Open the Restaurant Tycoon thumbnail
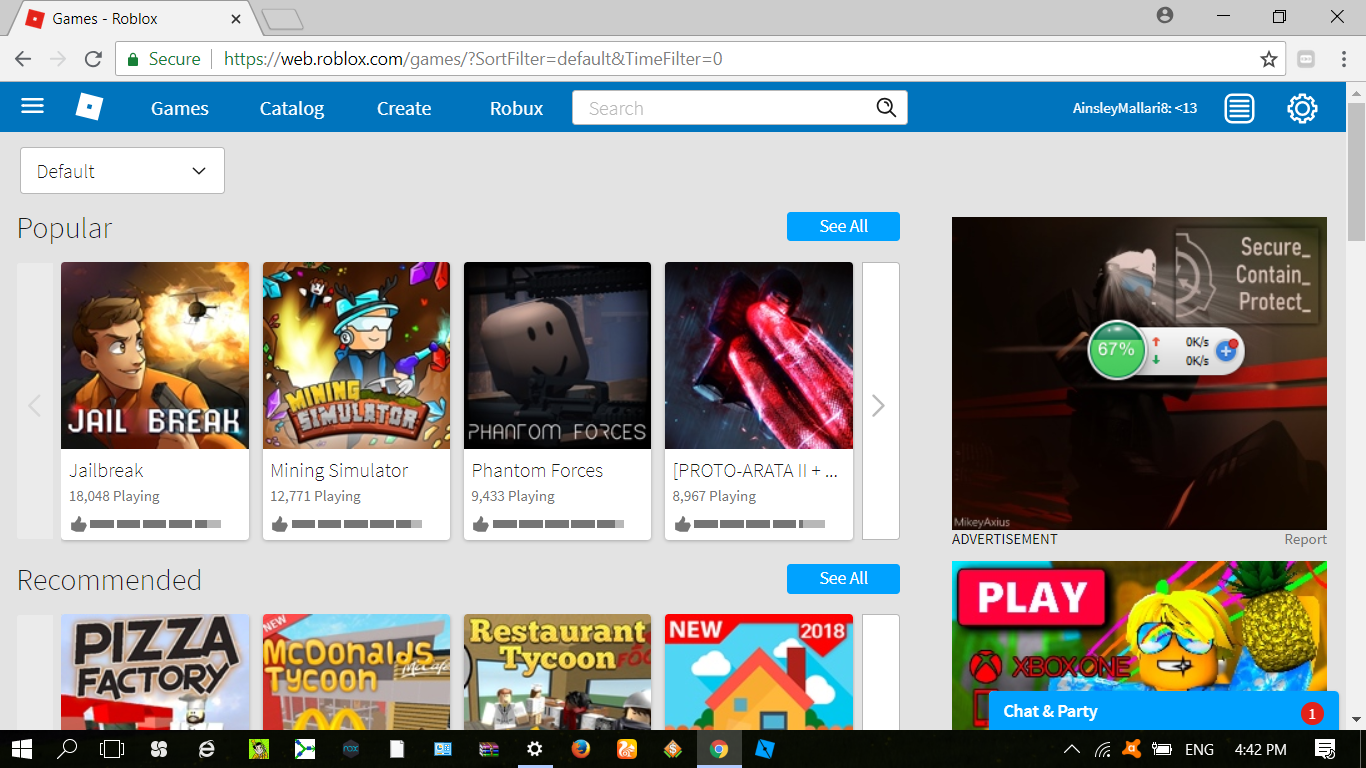This screenshot has width=1366, height=768. [557, 672]
